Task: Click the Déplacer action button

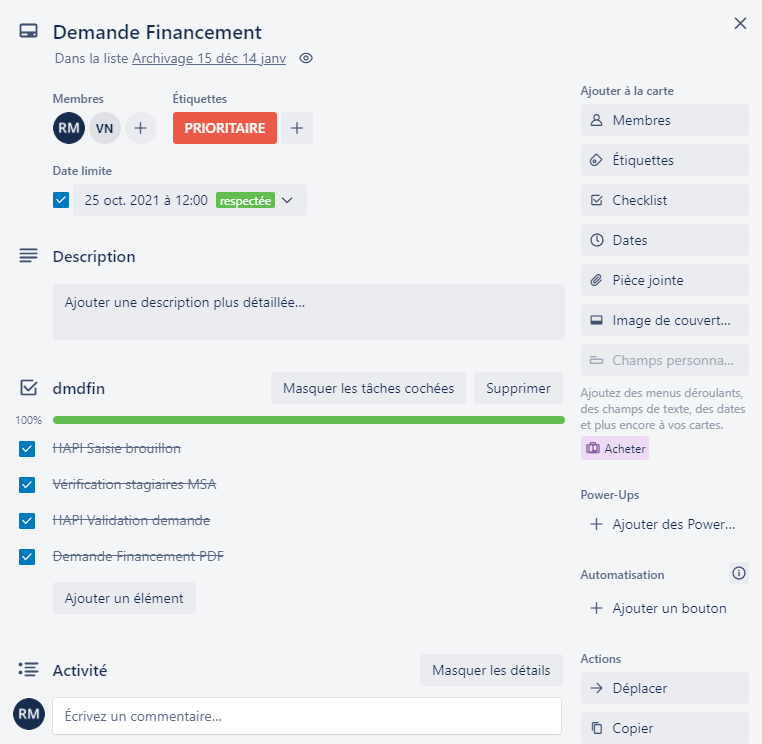Action: (664, 688)
